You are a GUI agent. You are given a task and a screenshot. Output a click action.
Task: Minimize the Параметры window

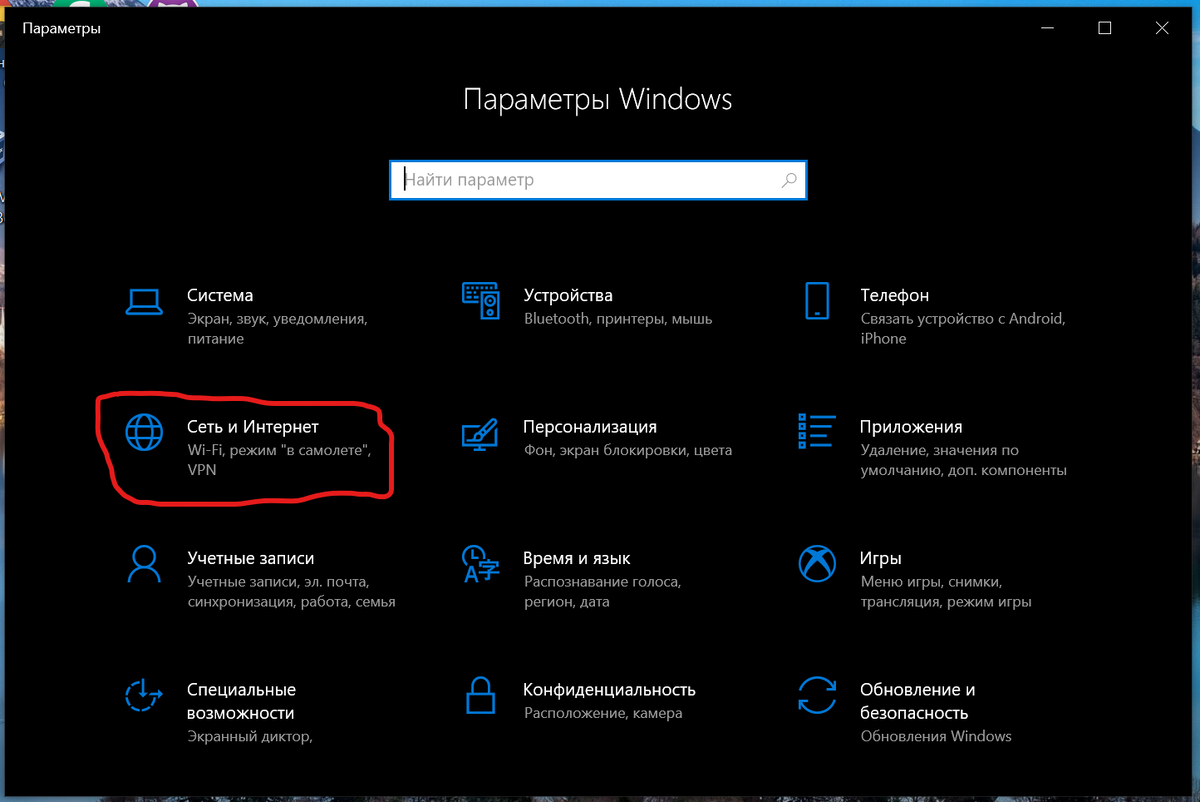pos(1048,28)
